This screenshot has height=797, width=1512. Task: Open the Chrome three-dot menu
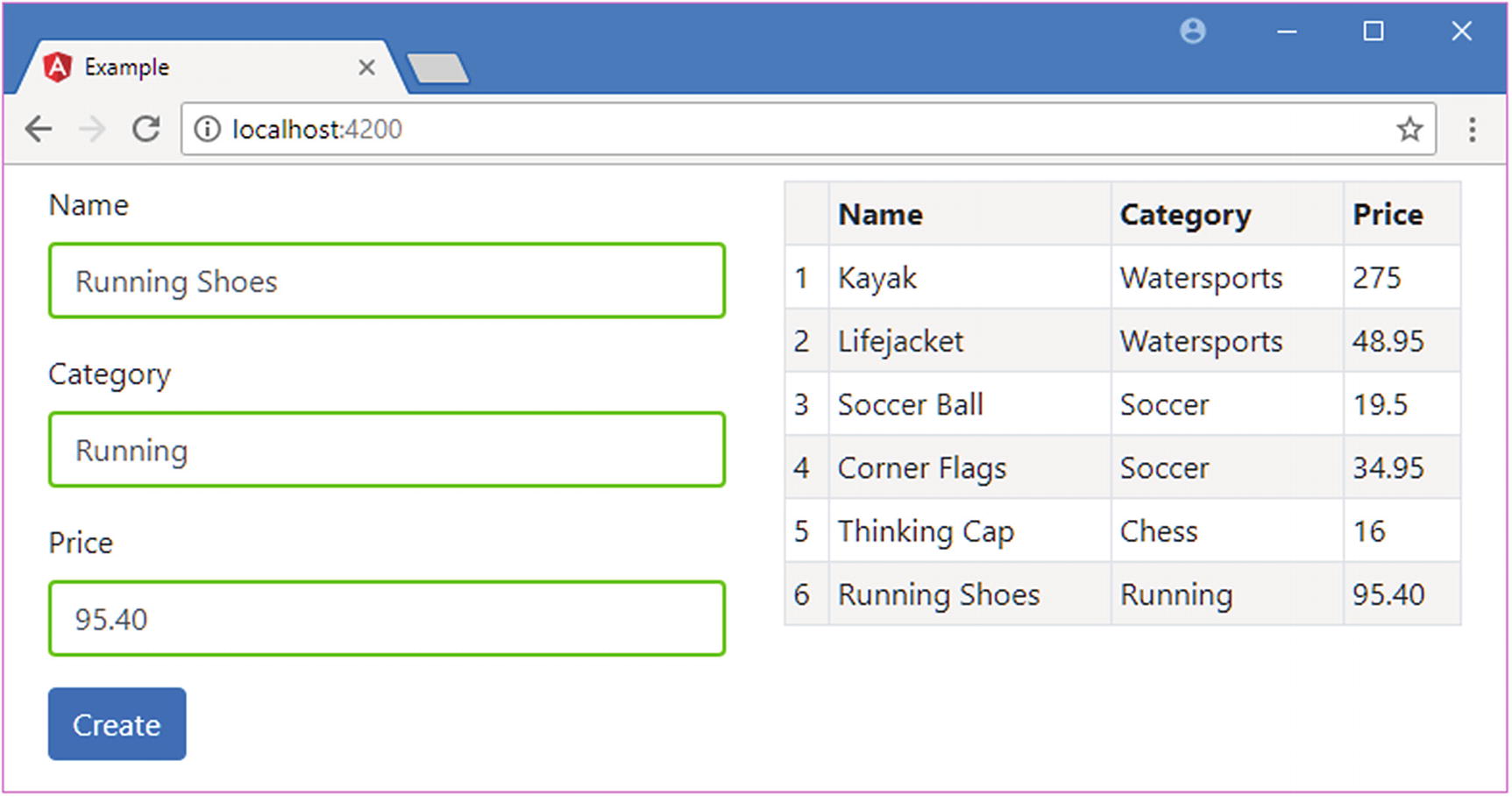[x=1472, y=130]
